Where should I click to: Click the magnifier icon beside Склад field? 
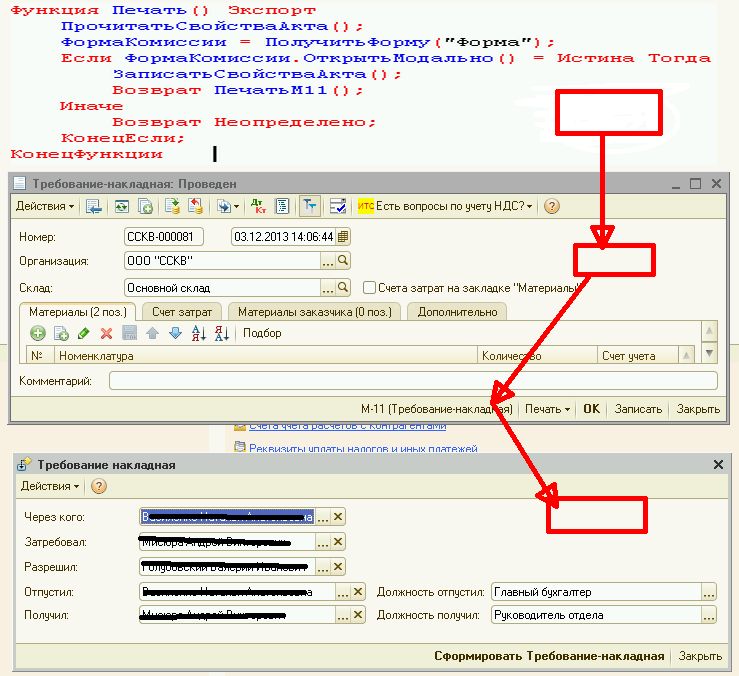point(343,287)
